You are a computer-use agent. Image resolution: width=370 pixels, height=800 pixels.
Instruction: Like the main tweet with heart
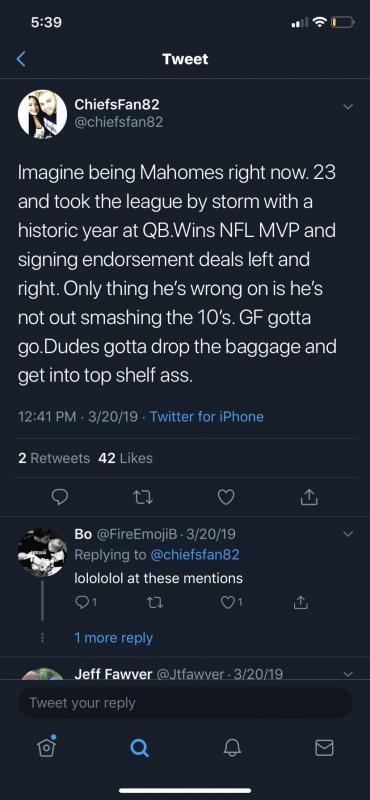click(x=226, y=496)
